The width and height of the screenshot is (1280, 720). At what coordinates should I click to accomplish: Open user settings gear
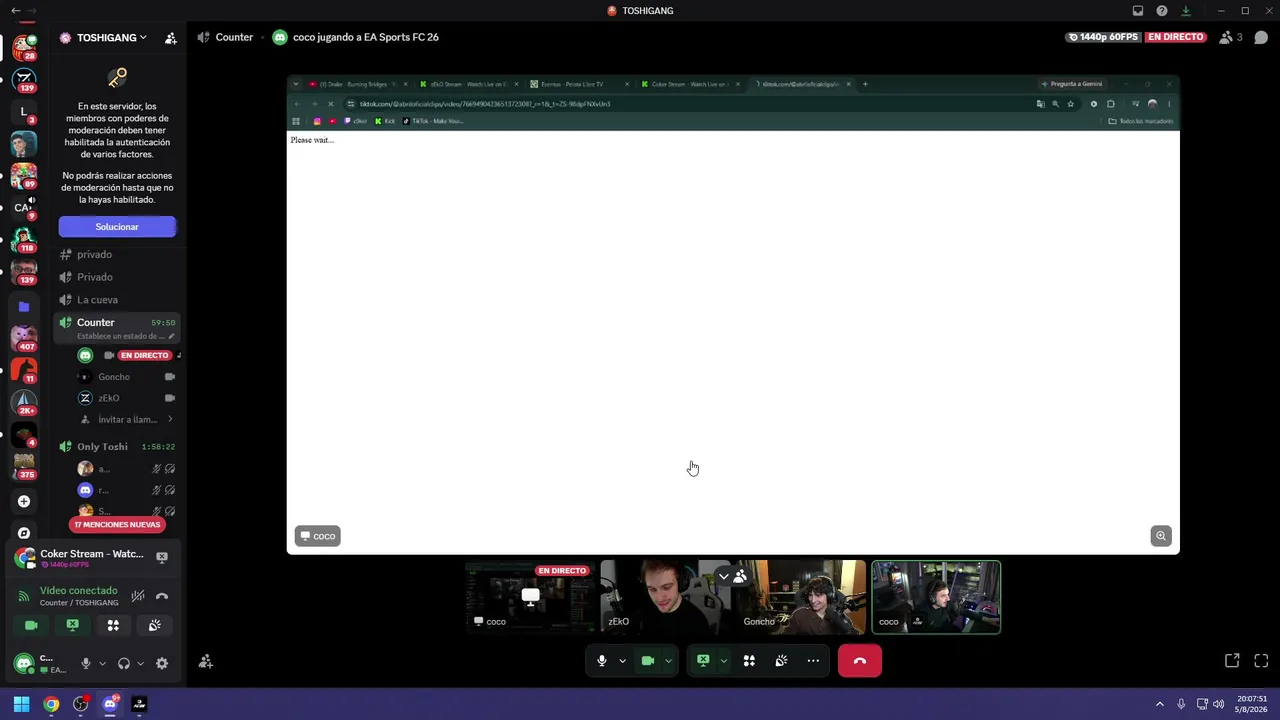click(x=162, y=663)
